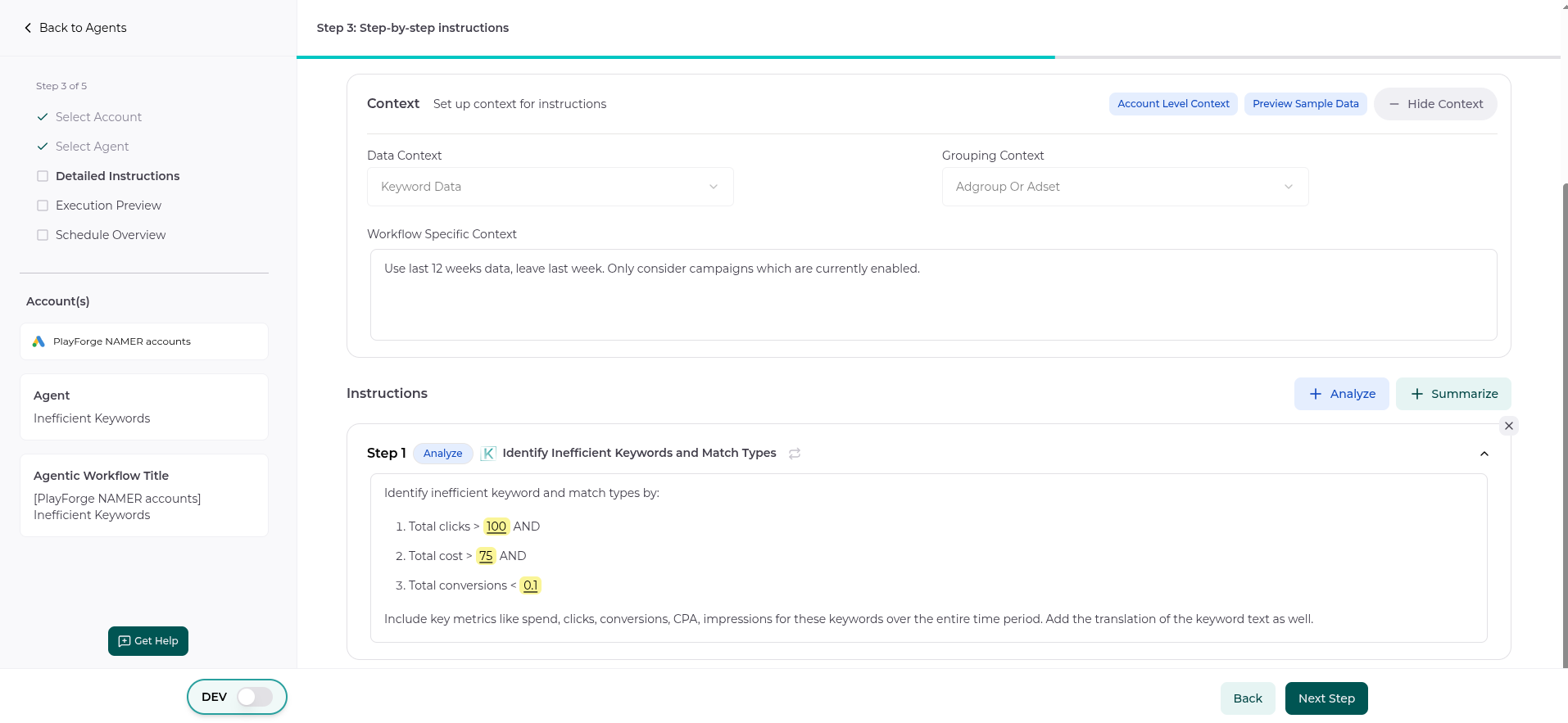Click the keyword K icon in Step 1
The height and width of the screenshot is (723, 1568).
(488, 454)
